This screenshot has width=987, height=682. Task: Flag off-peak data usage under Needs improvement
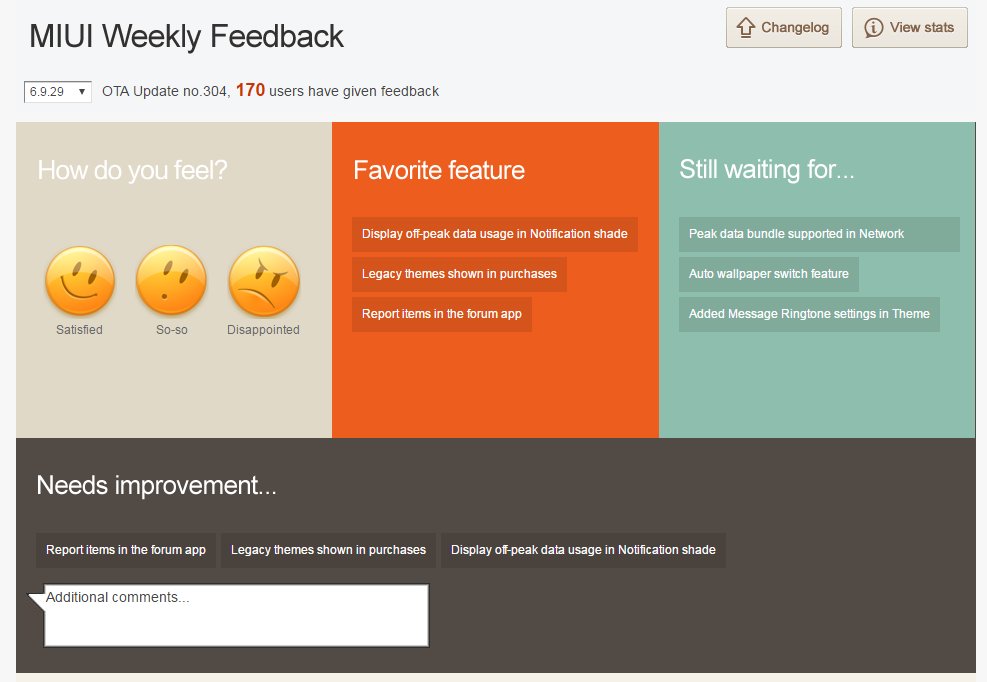pyautogui.click(x=583, y=550)
